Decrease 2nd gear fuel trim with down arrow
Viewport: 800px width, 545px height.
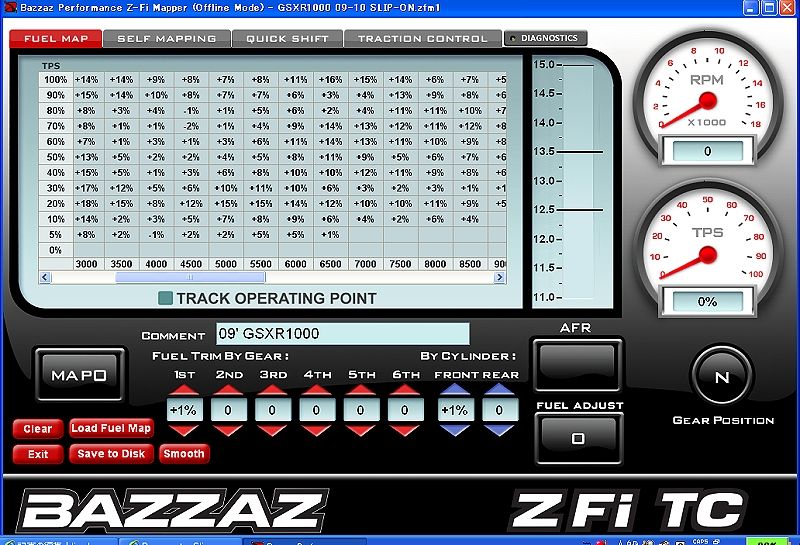pos(228,430)
